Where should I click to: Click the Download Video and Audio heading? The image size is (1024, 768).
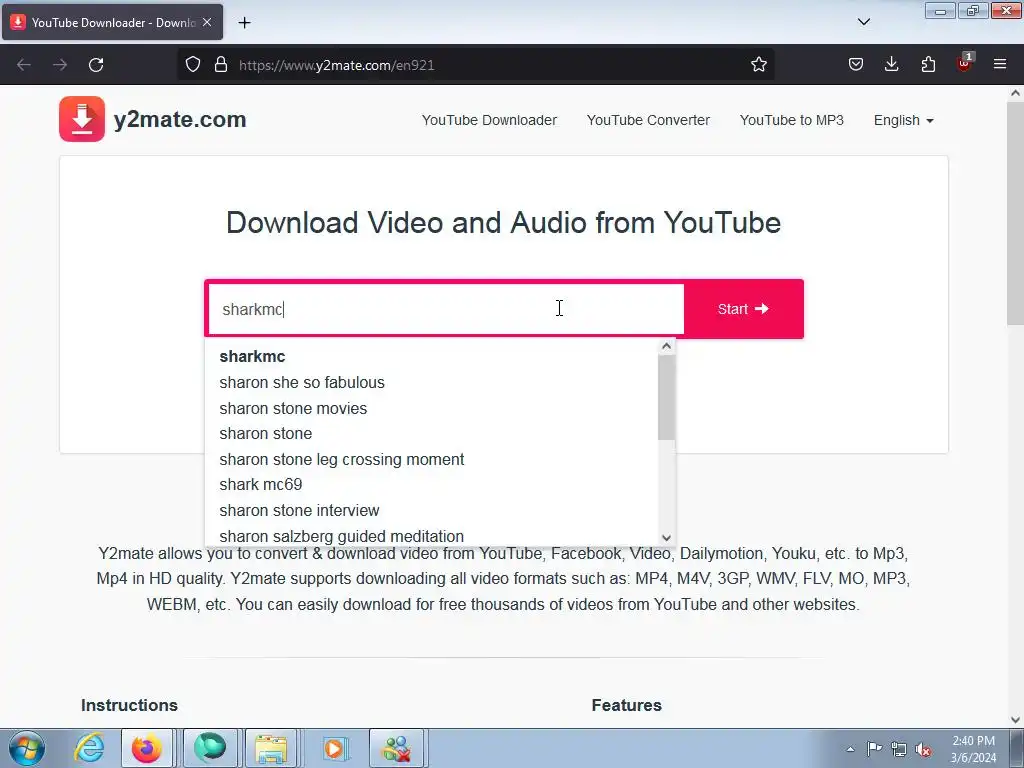pos(504,223)
